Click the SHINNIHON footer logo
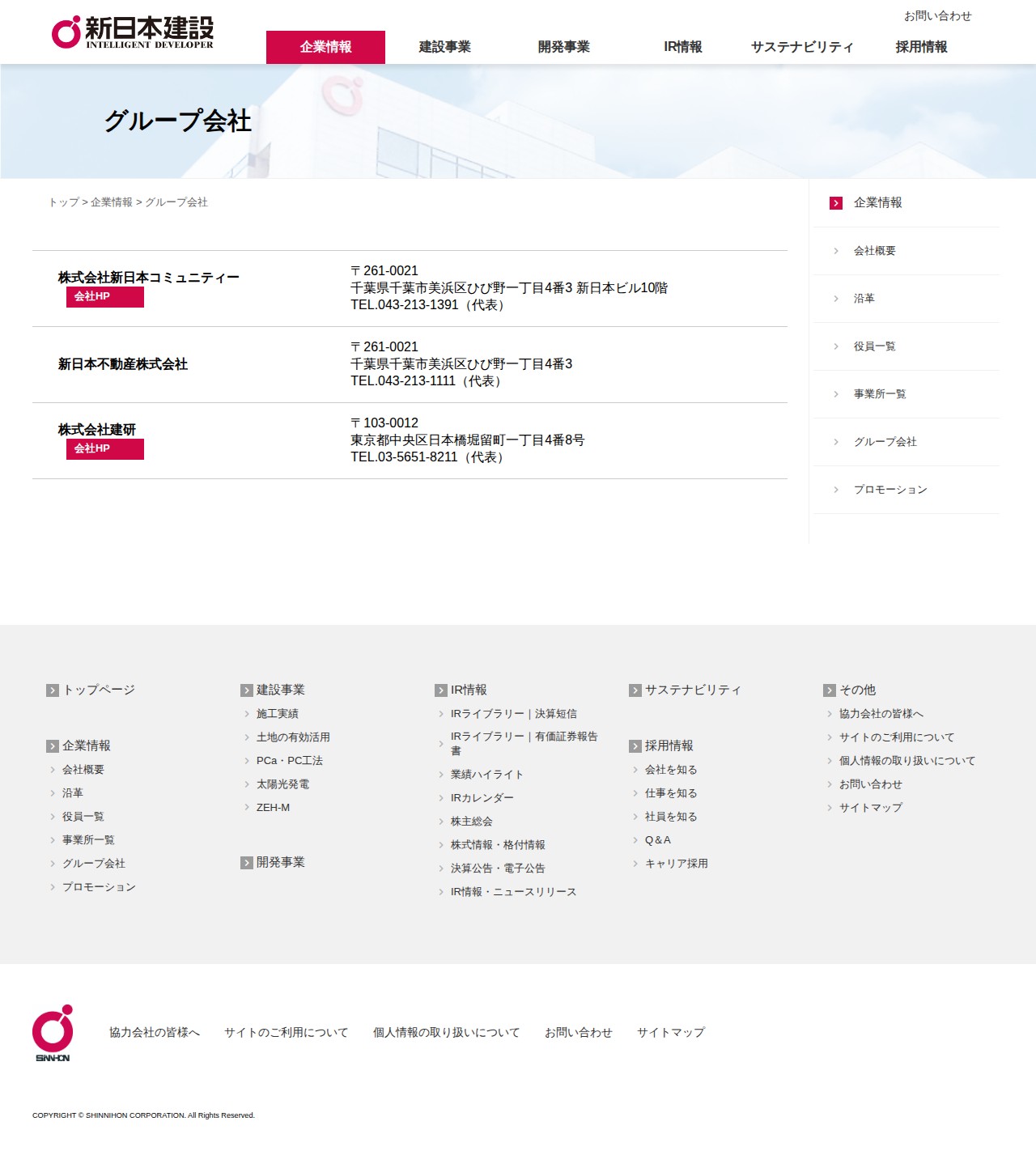This screenshot has height=1168, width=1036. 53,1033
